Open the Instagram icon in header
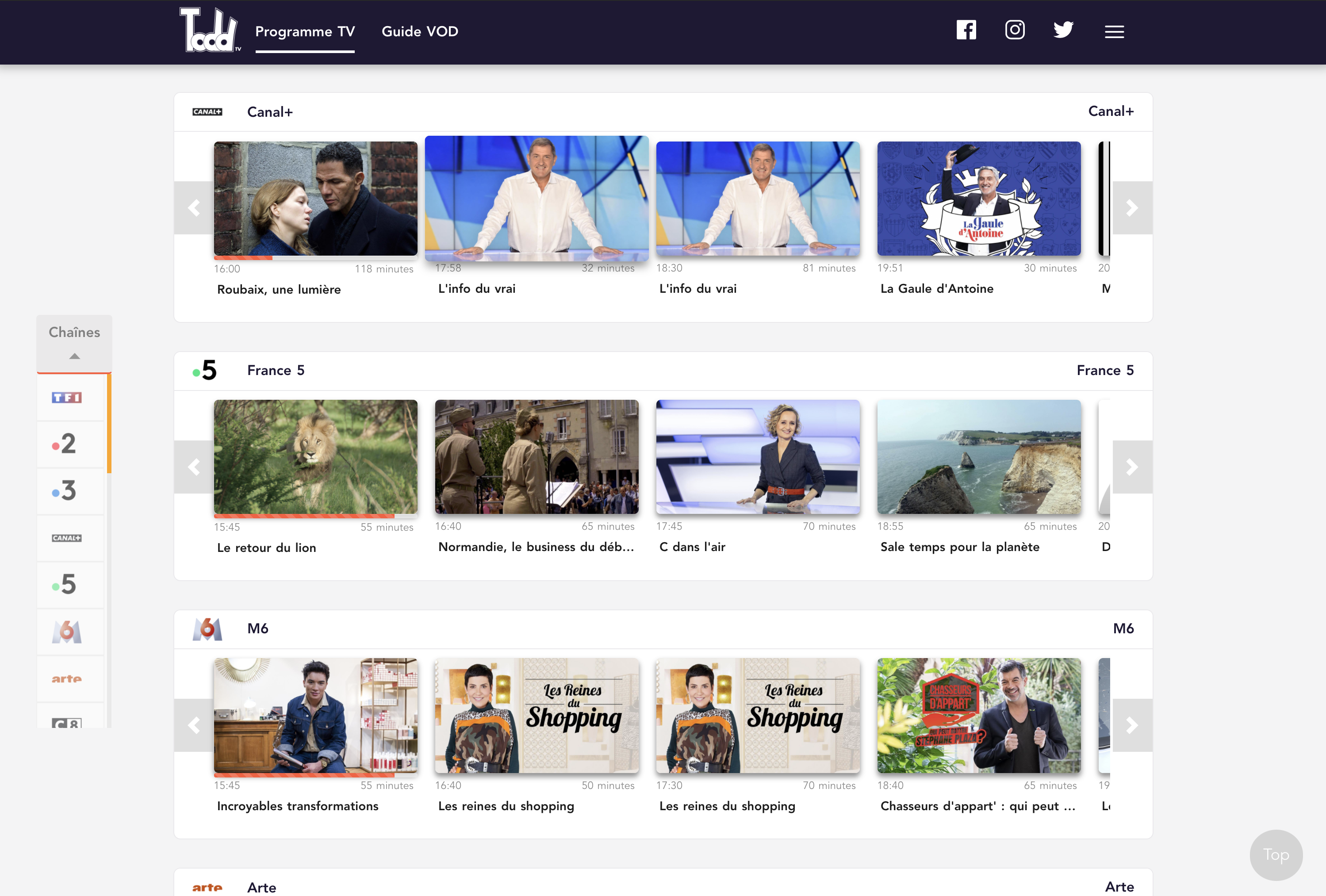This screenshot has width=1326, height=896. pyautogui.click(x=1015, y=30)
